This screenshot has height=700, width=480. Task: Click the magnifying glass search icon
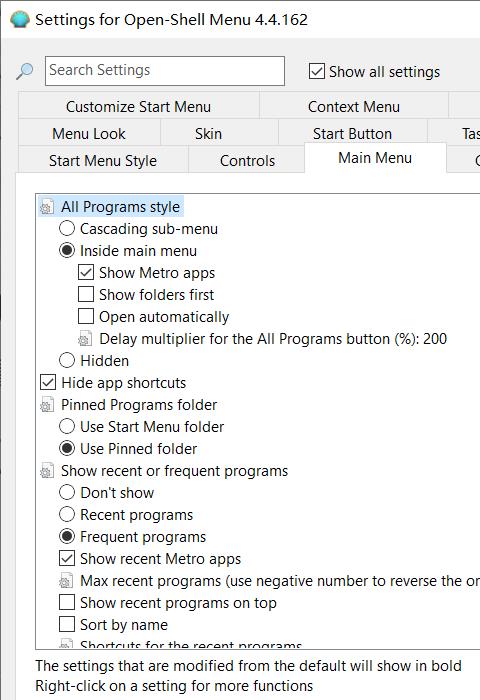click(x=25, y=71)
